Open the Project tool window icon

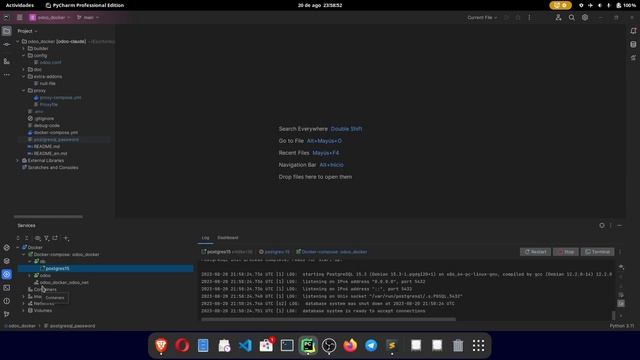[7, 31]
